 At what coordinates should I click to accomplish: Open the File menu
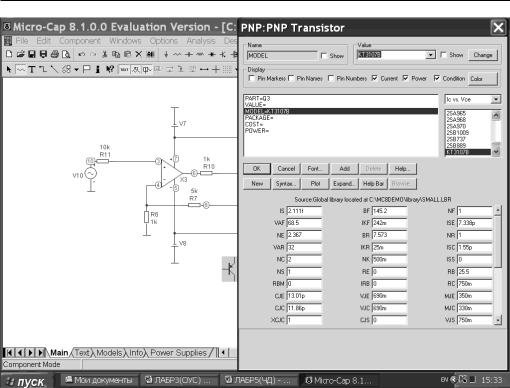tap(22, 41)
